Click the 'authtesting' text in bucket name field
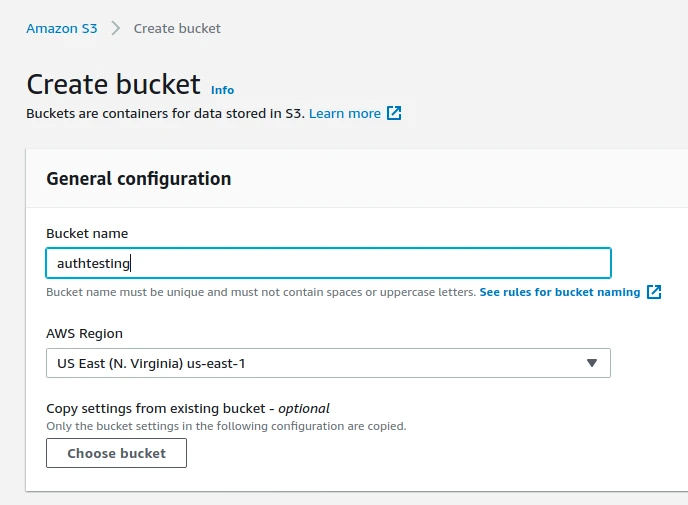The image size is (688, 505). [93, 263]
